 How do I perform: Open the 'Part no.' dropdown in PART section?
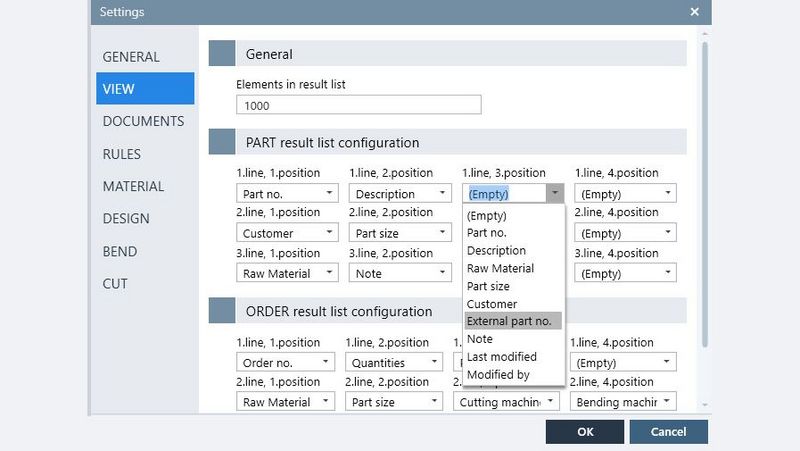(286, 194)
